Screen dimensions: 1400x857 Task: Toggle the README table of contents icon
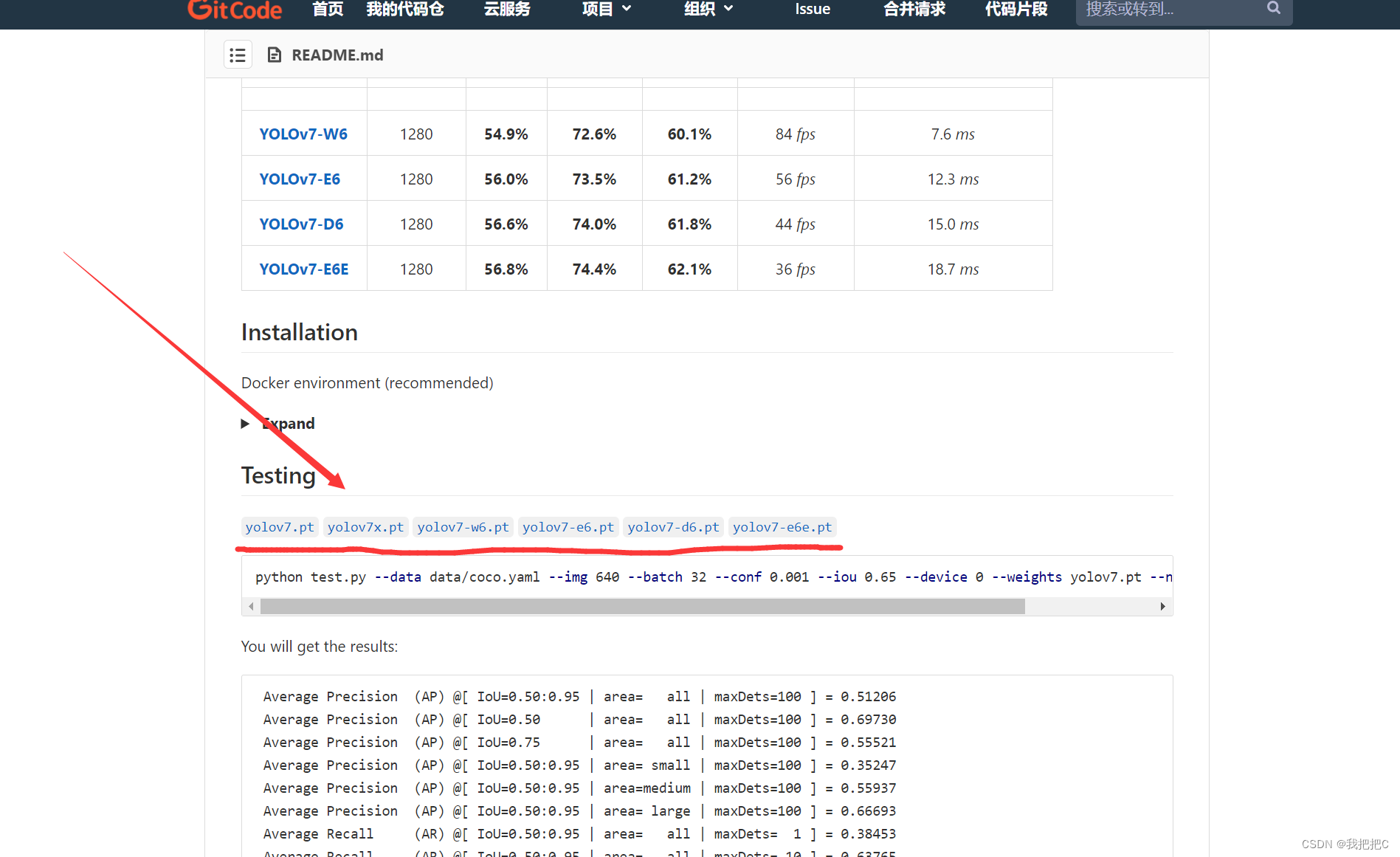pyautogui.click(x=238, y=55)
